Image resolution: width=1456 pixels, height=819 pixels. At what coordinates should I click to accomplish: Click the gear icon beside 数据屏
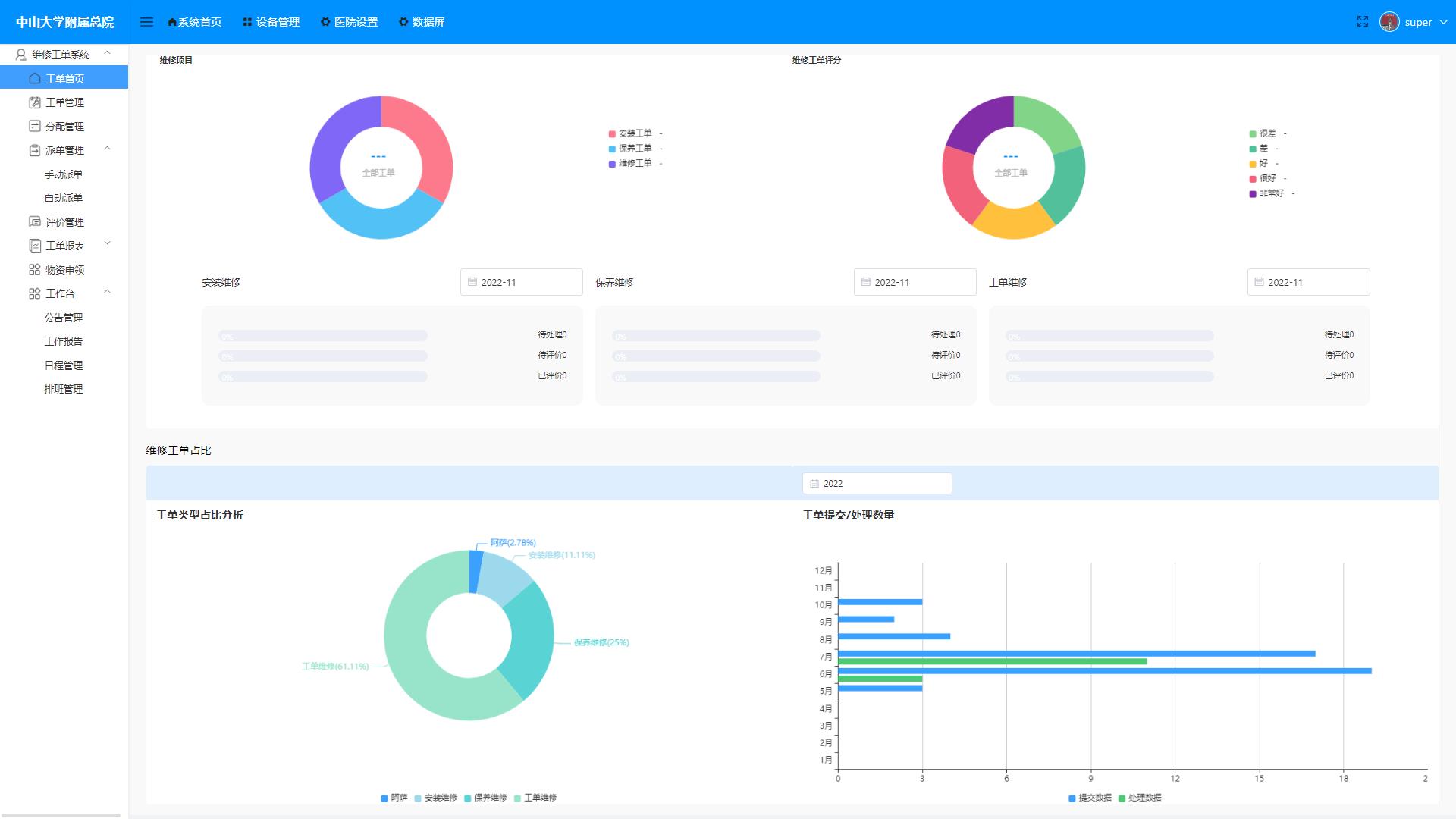tap(403, 22)
